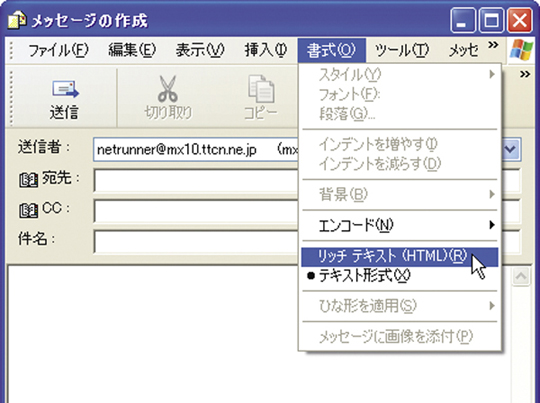Image resolution: width=540 pixels, height=403 pixels.
Task: Click the コピー (Copy) pages icon
Action: coord(261,89)
